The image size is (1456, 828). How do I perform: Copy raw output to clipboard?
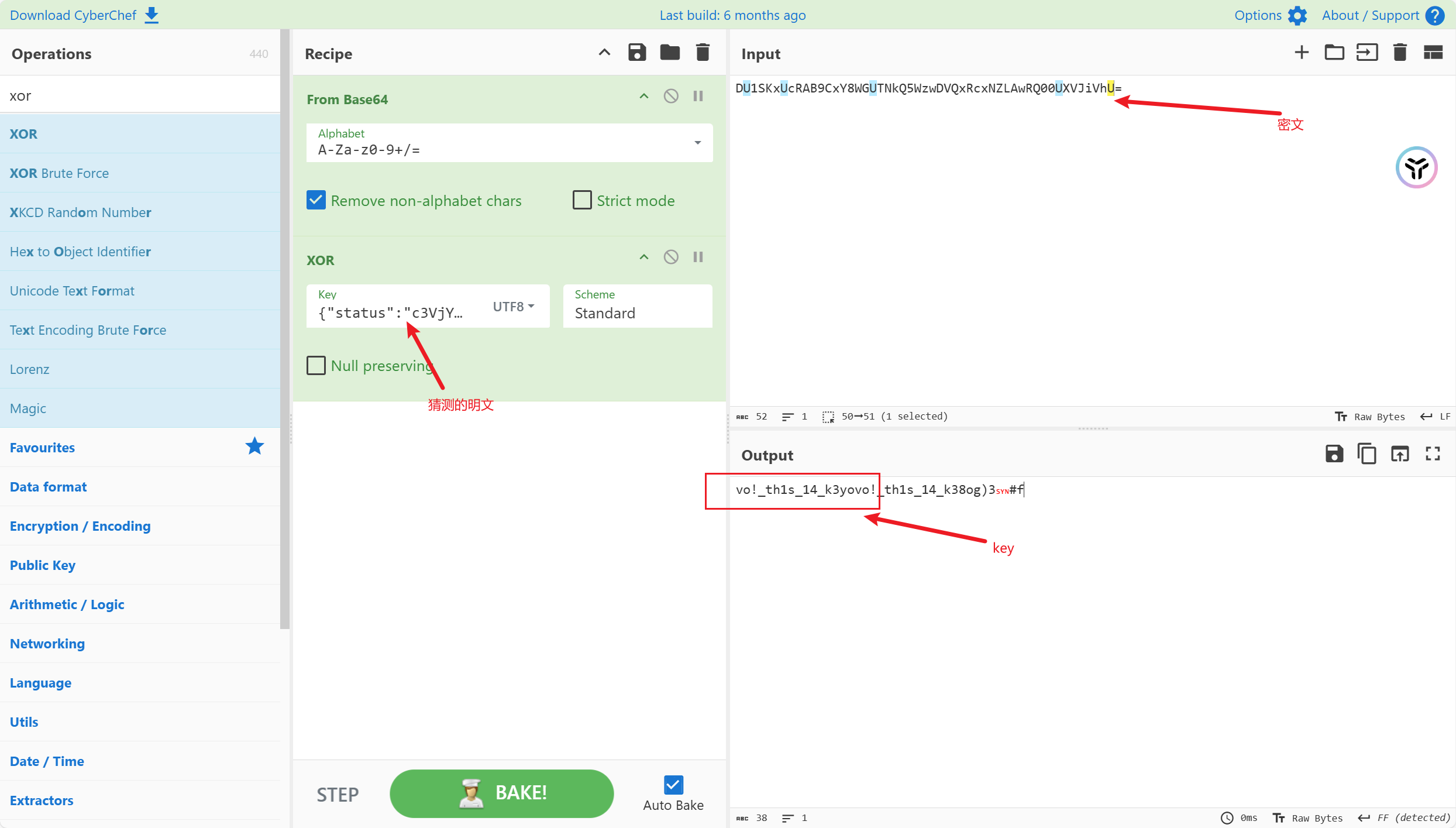[1366, 454]
